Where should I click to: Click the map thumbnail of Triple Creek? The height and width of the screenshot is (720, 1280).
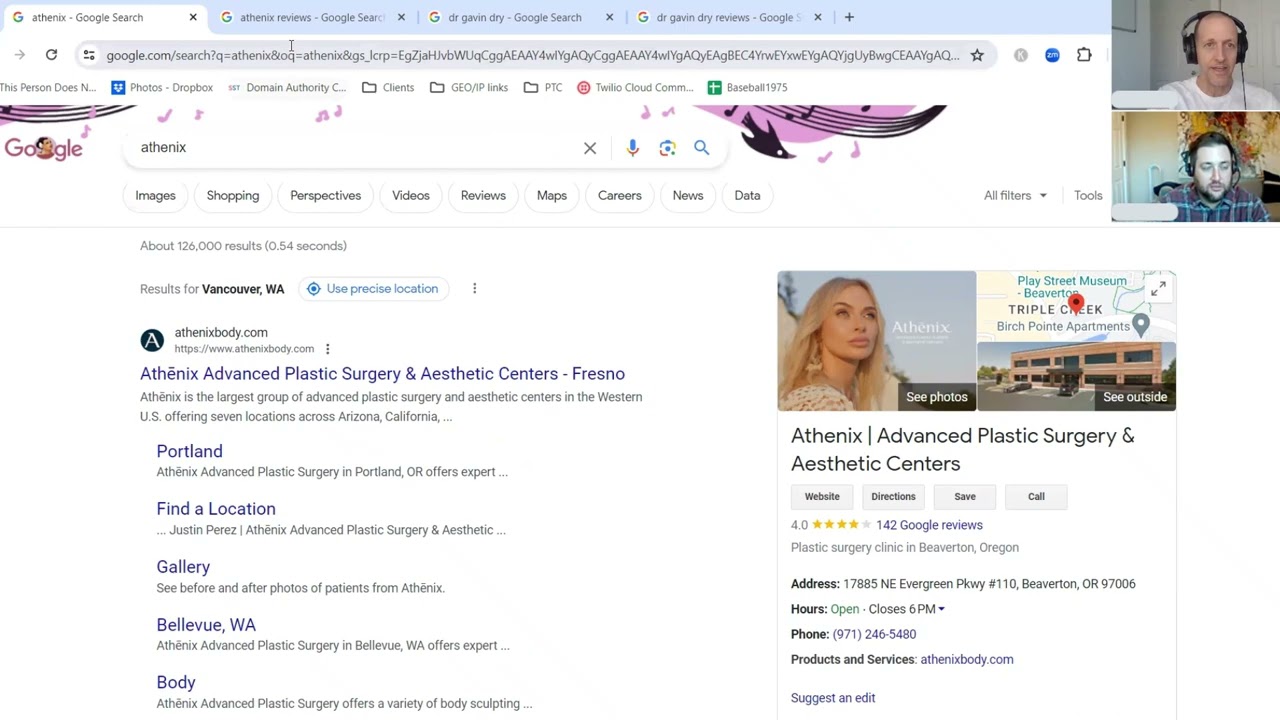[1076, 306]
